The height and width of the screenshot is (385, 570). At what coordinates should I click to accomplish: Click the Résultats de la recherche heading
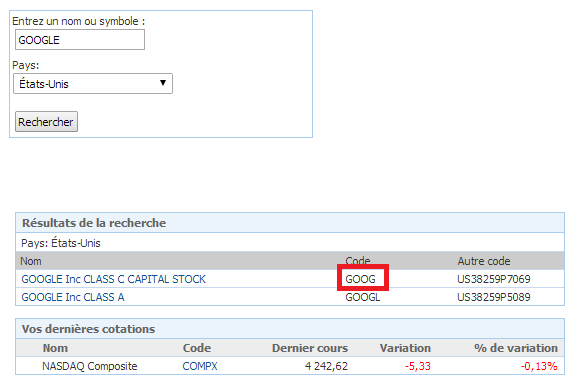click(94, 223)
